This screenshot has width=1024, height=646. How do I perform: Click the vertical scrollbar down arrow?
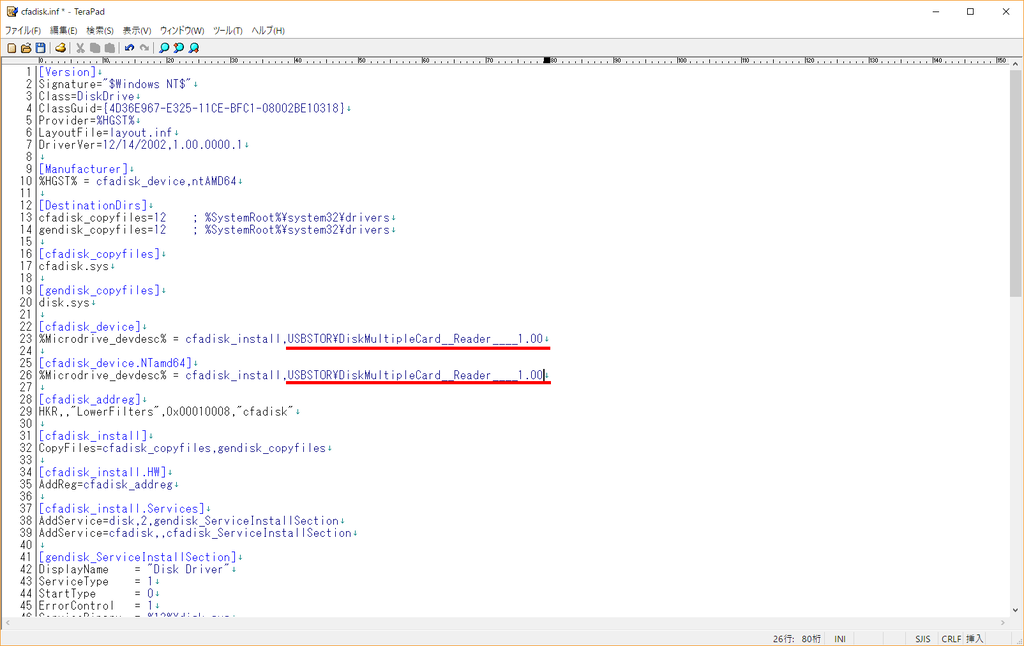pos(1016,611)
